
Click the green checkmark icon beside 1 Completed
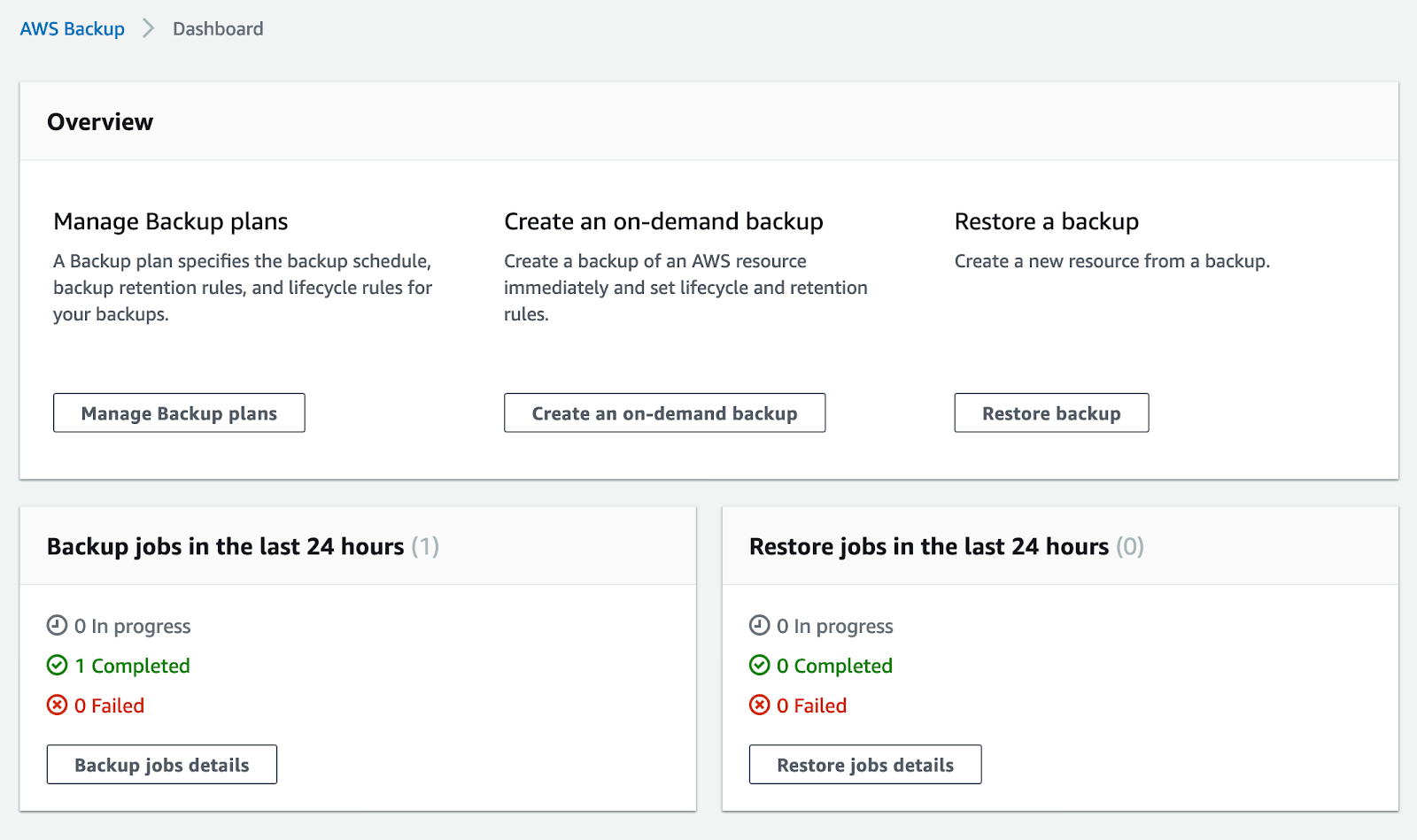pyautogui.click(x=57, y=666)
